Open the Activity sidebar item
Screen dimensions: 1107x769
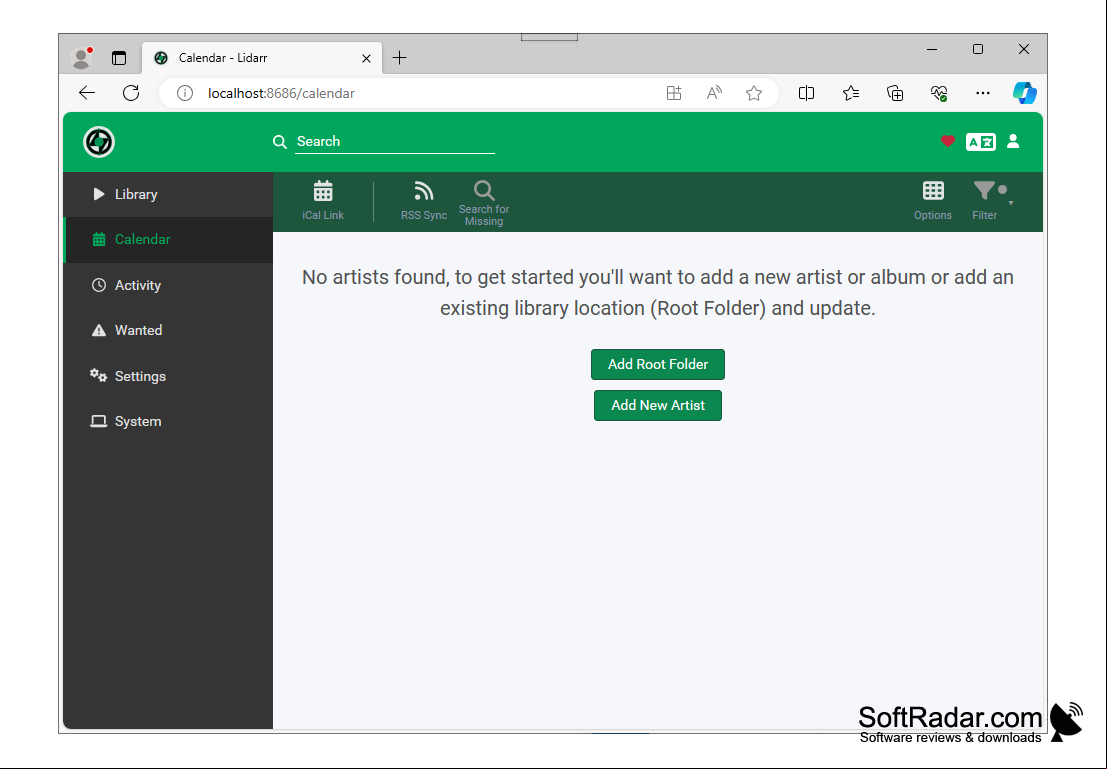pos(168,285)
